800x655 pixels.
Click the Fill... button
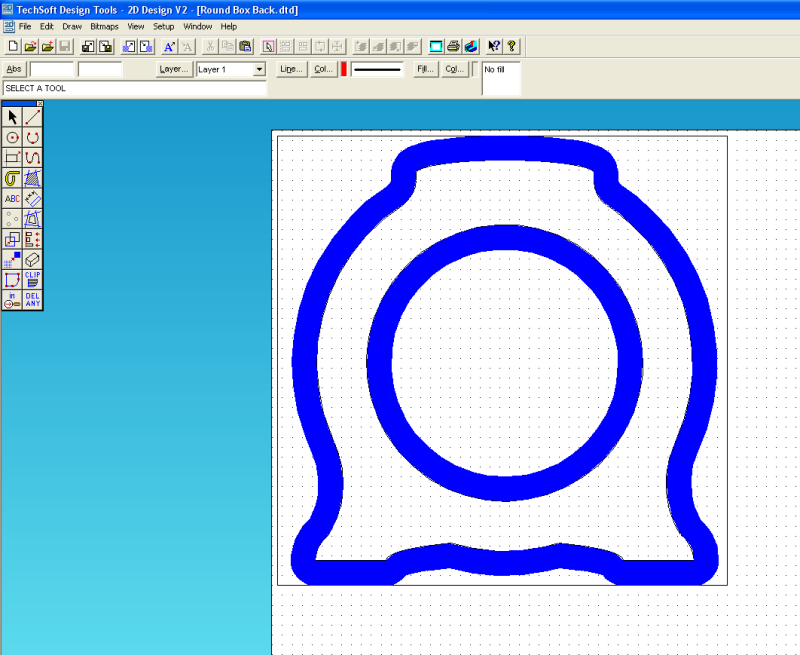425,69
